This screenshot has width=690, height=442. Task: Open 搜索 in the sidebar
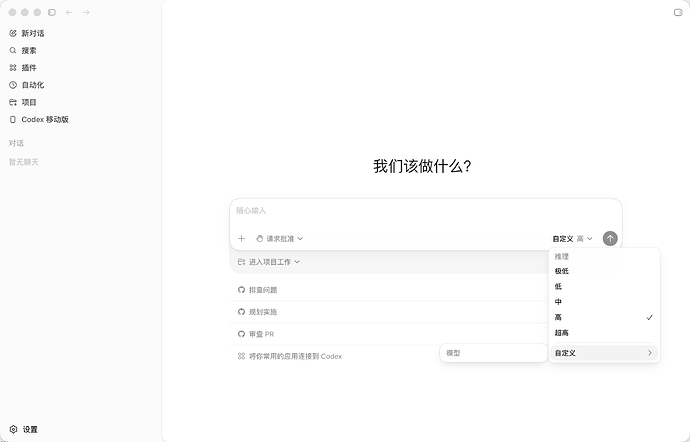[x=29, y=51]
